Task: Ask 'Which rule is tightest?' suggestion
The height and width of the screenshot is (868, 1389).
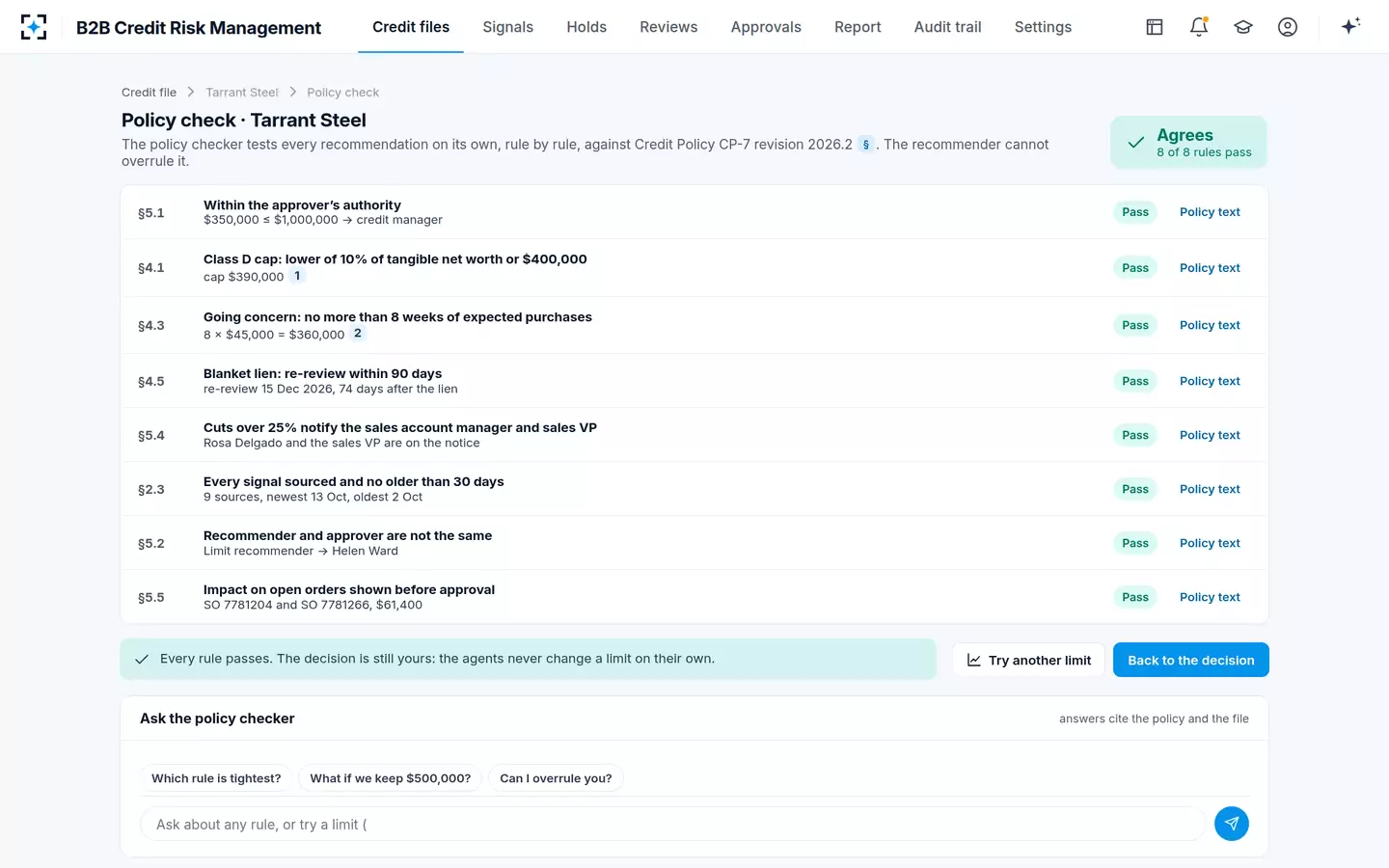Action: tap(216, 778)
